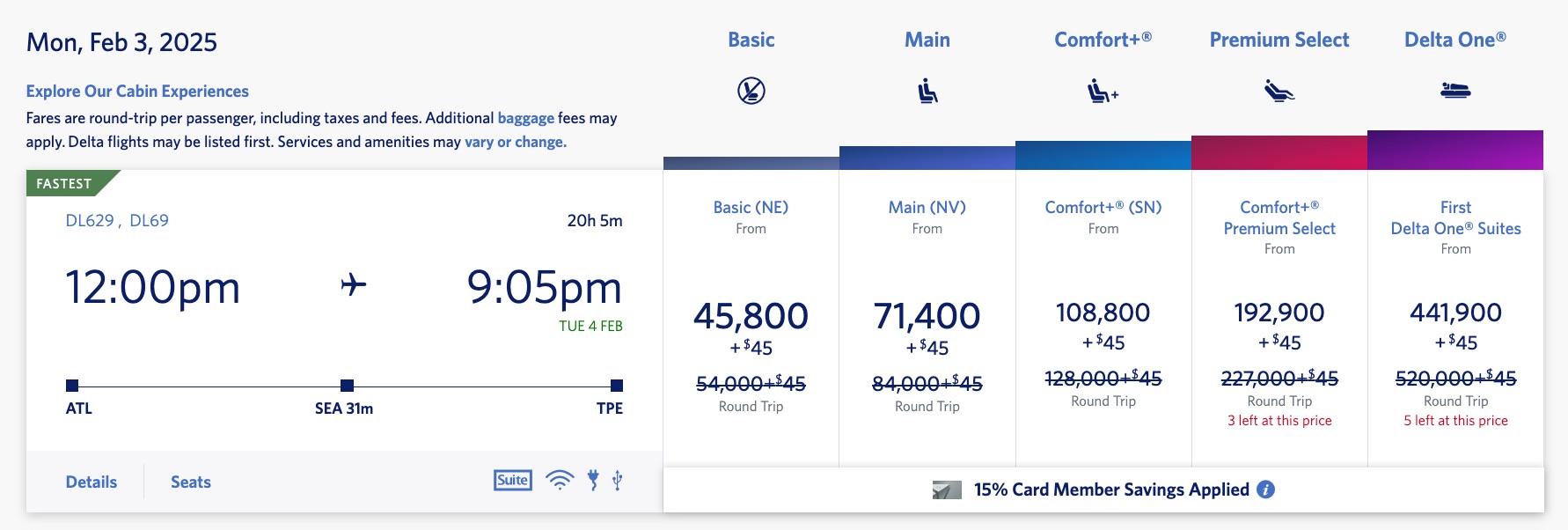Click the USB port amenity icon
The image size is (1568, 530).
618,480
